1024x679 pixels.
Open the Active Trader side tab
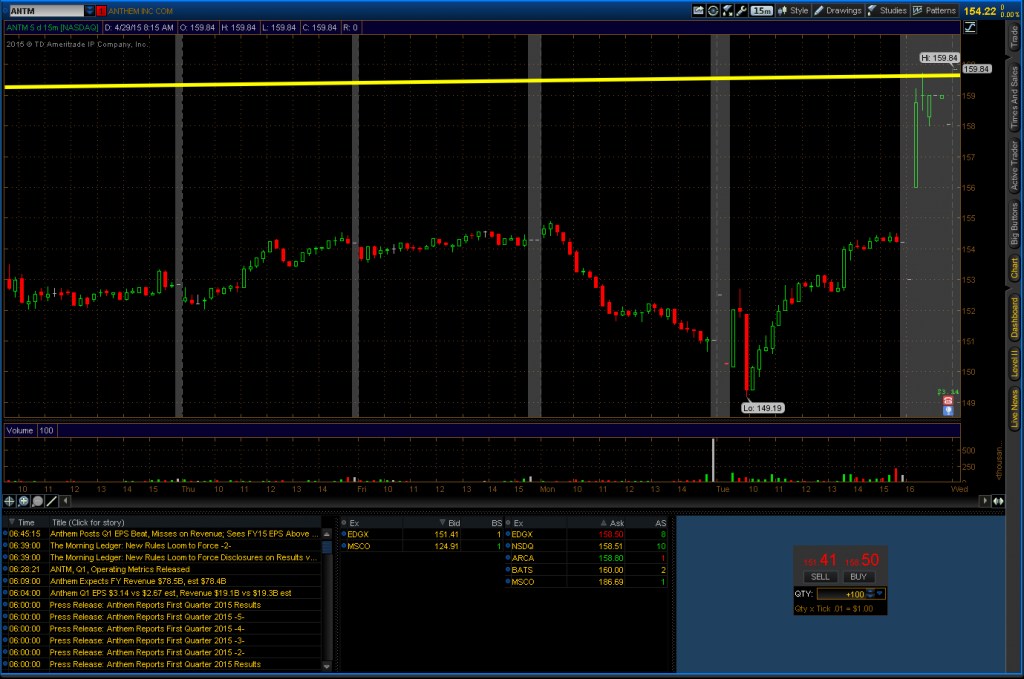pos(1015,165)
